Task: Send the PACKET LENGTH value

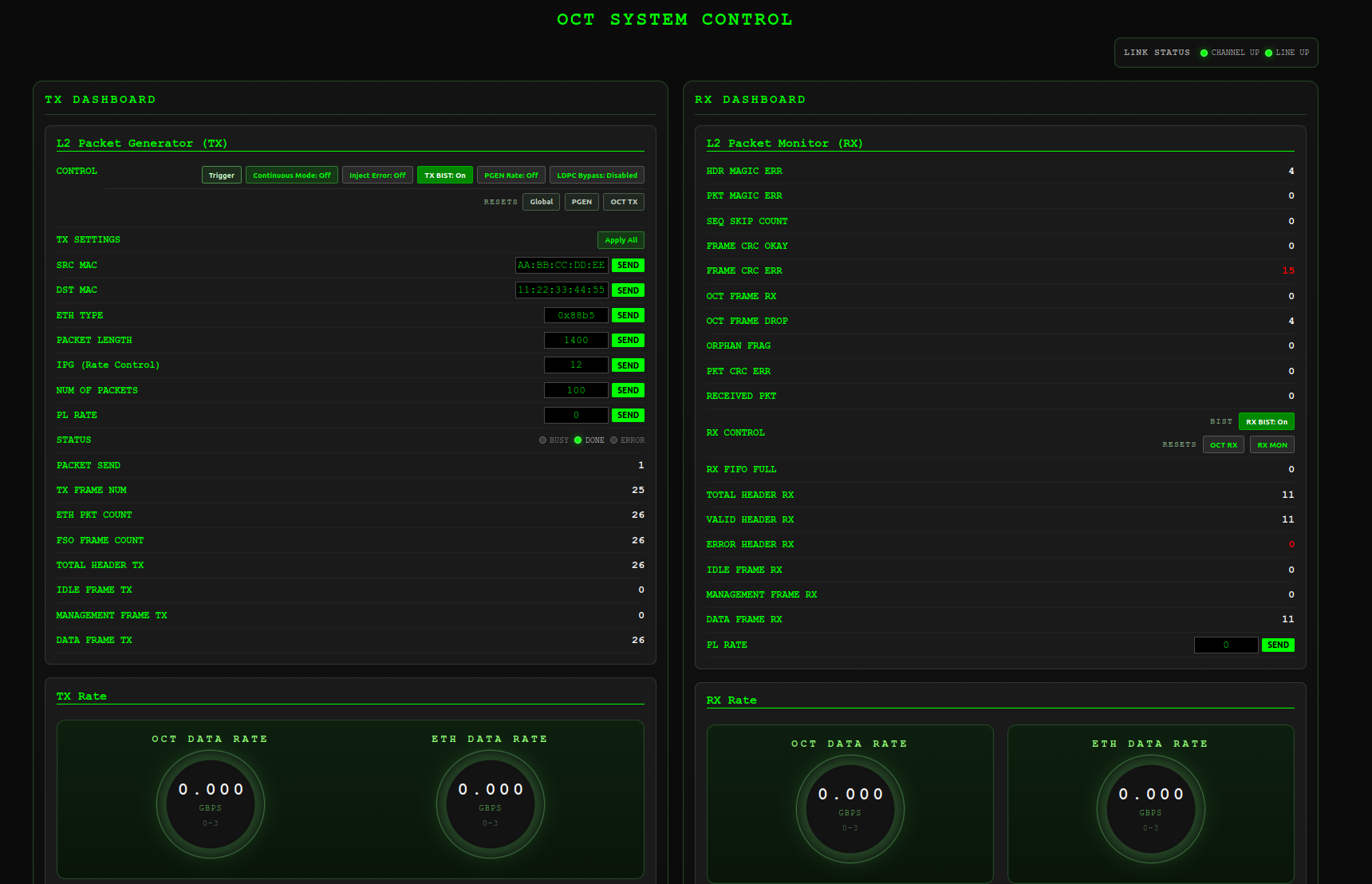Action: pos(628,340)
